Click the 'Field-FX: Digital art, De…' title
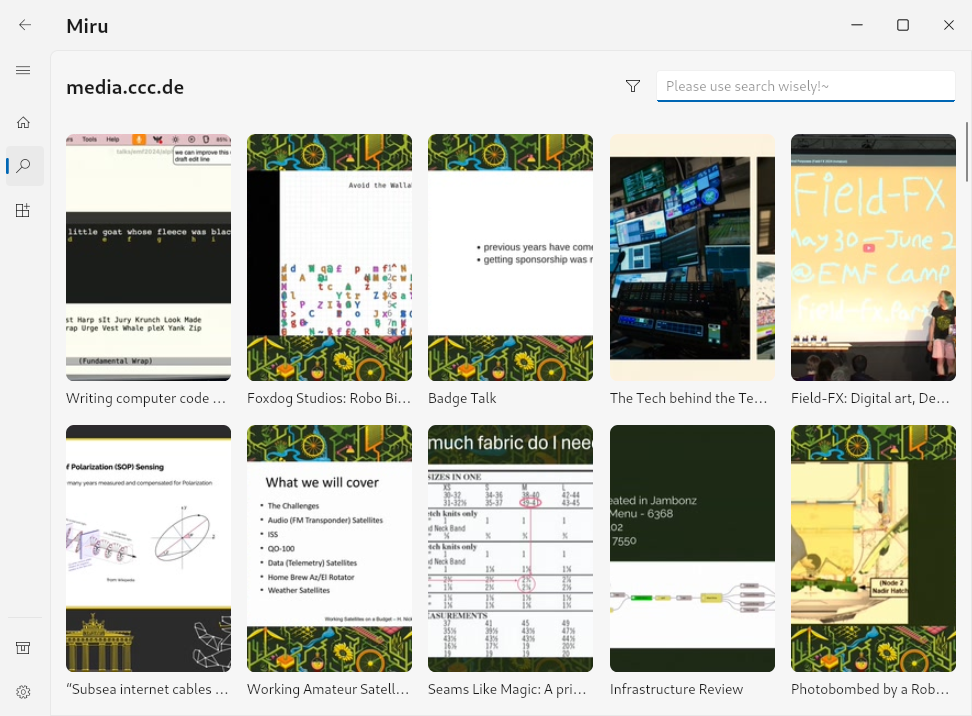Screen dimensions: 972x716 (x=870, y=399)
